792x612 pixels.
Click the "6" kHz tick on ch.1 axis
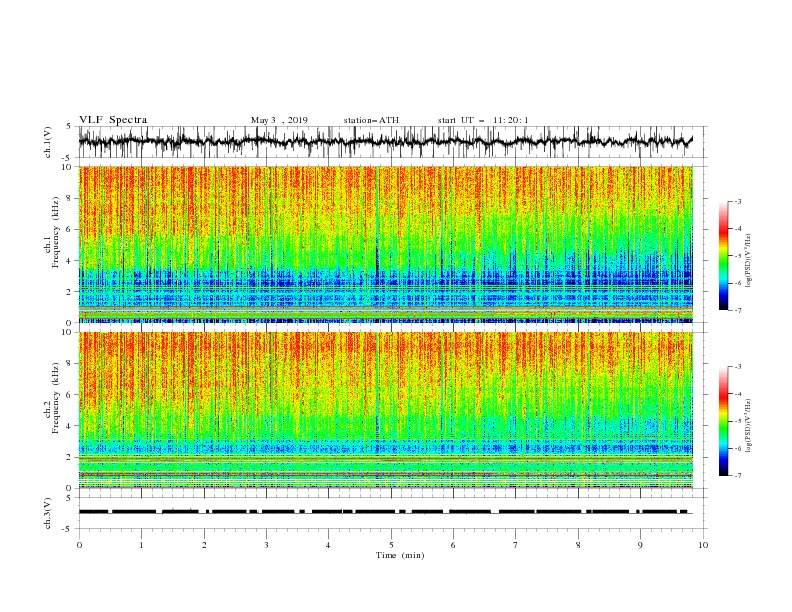[70, 230]
